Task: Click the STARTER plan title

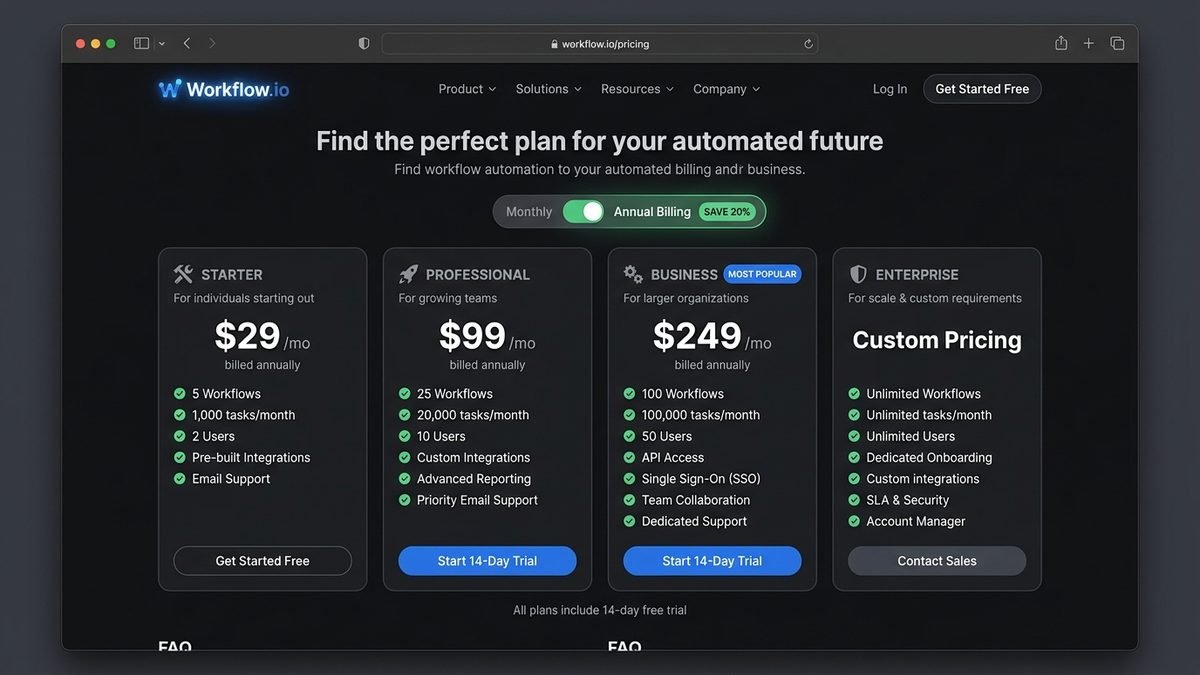Action: 232,275
